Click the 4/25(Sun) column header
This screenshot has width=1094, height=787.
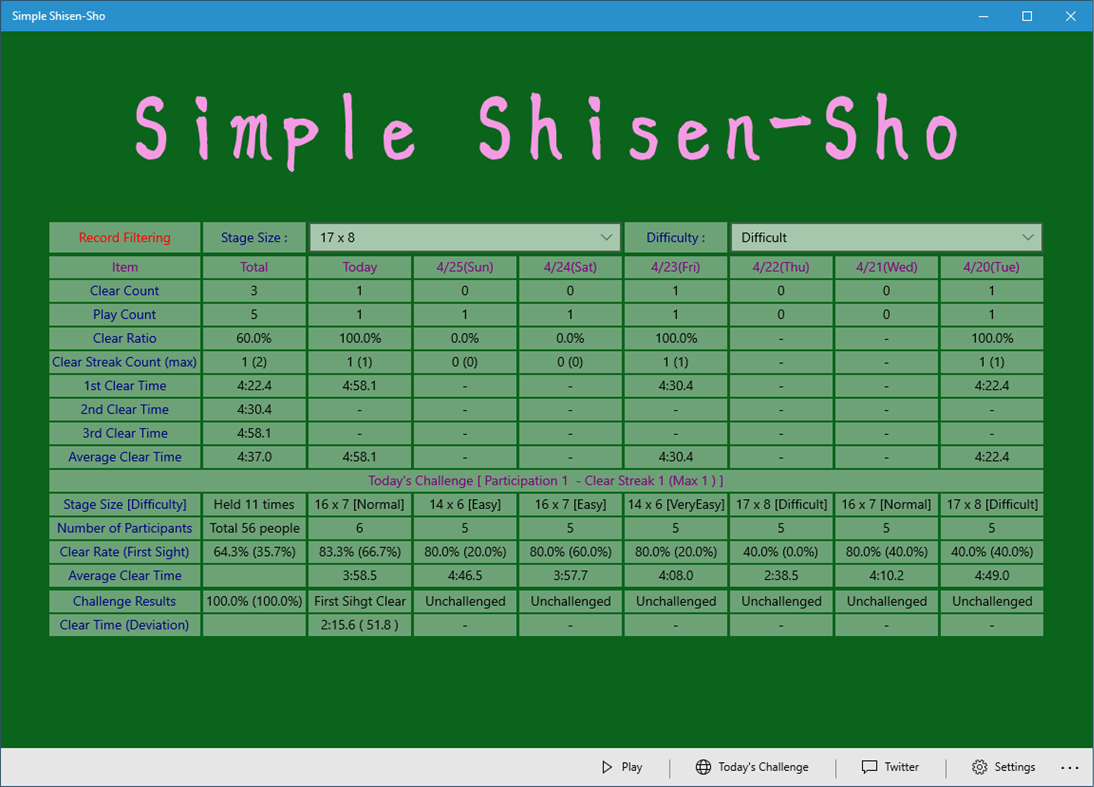pyautogui.click(x=465, y=267)
